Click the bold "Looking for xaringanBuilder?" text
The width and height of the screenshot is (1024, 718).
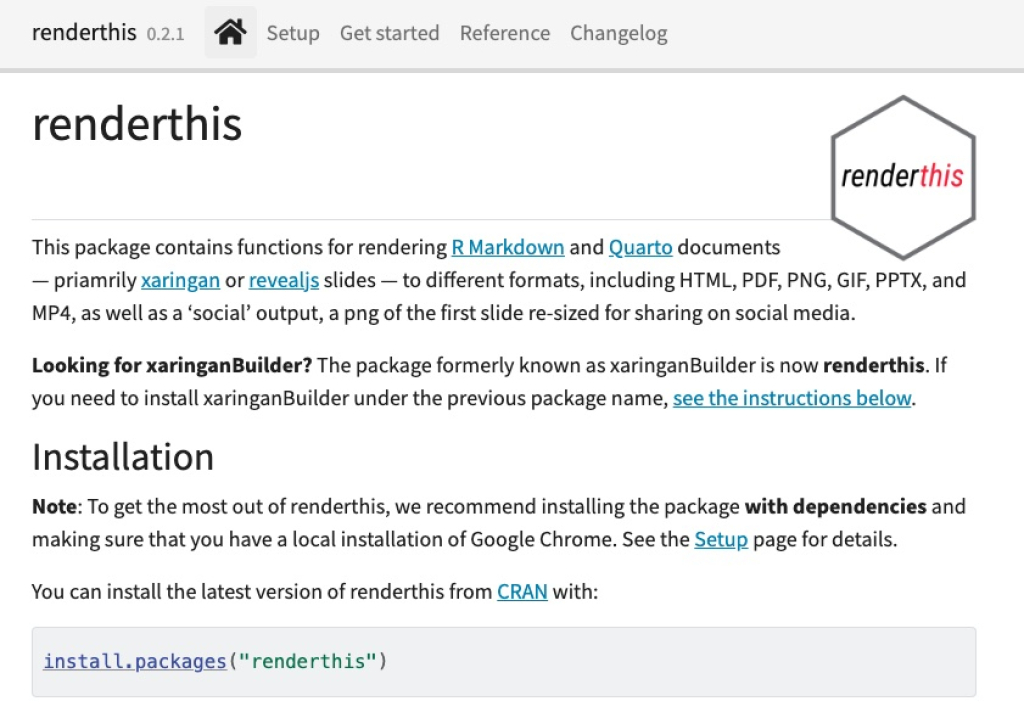172,365
